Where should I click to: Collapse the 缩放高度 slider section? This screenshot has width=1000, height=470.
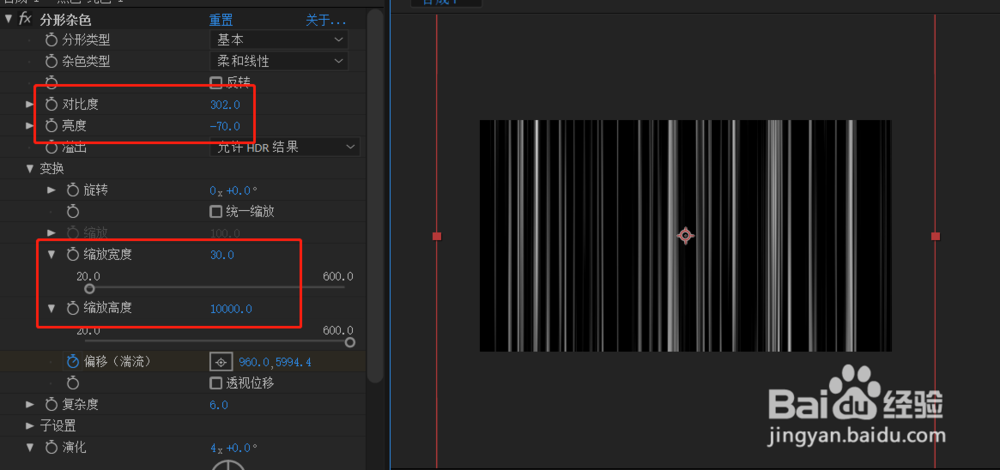tap(51, 309)
